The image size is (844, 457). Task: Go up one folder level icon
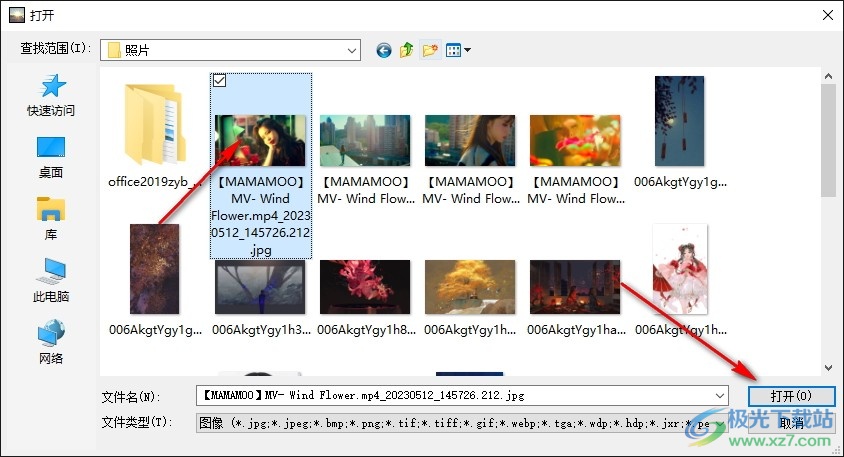coord(406,50)
